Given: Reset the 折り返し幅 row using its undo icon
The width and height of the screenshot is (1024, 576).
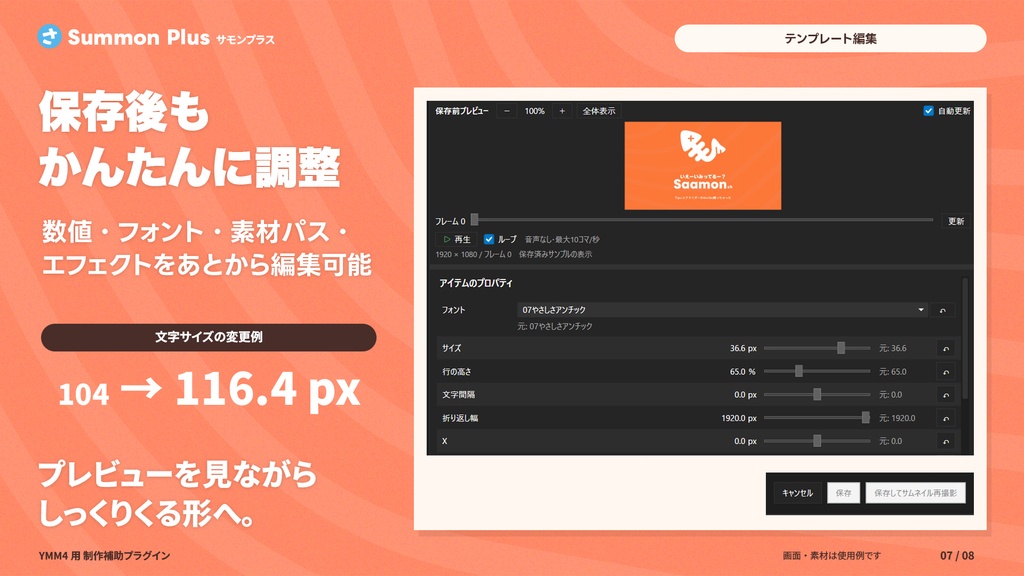Looking at the screenshot, I should click(946, 419).
